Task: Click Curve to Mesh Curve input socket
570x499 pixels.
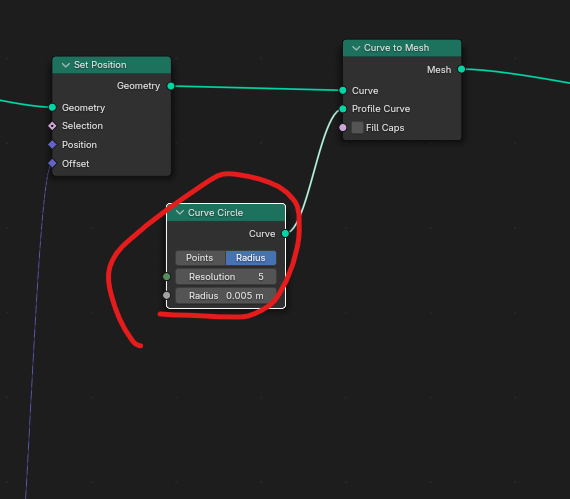Action: pyautogui.click(x=343, y=90)
